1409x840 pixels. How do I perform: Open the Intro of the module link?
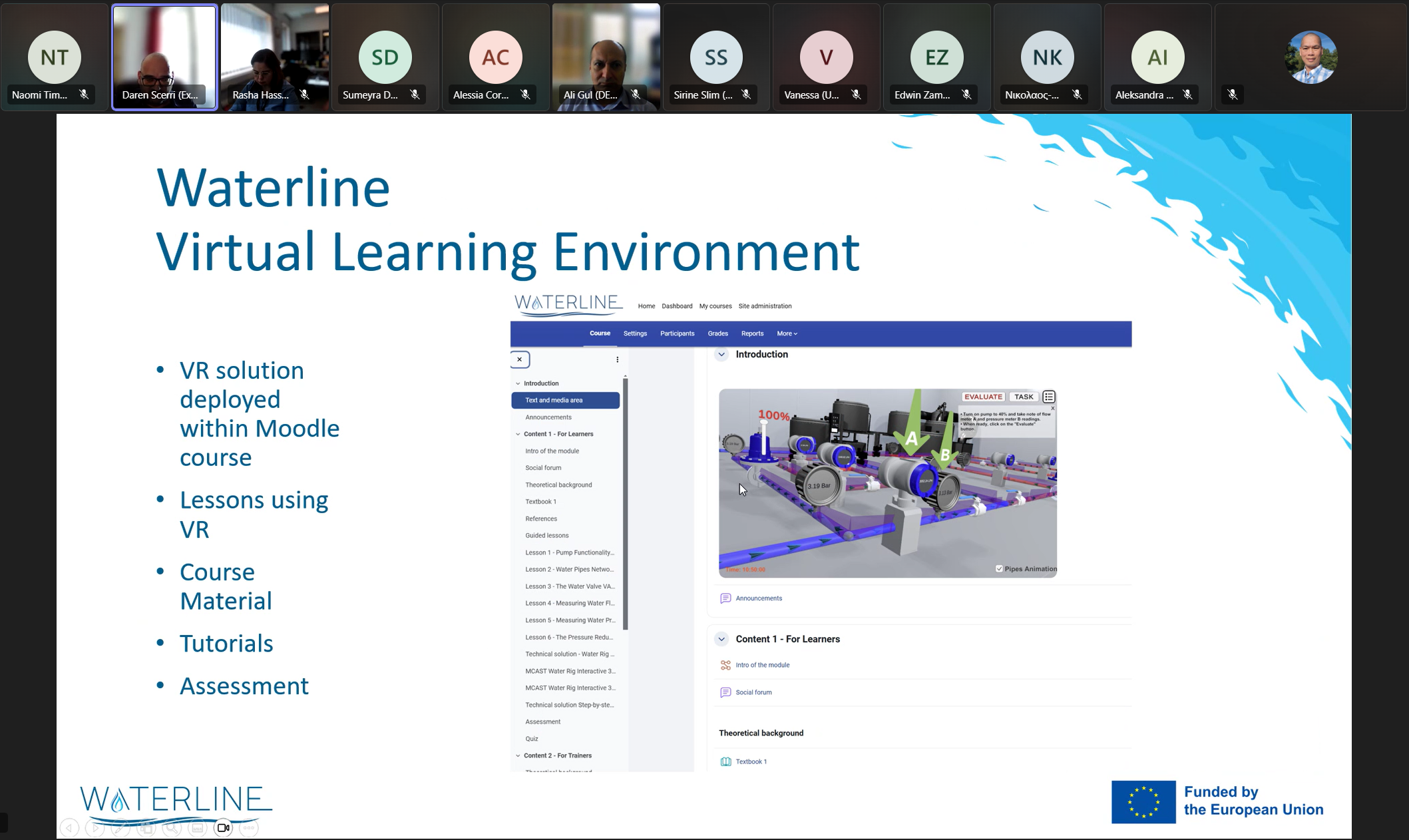pyautogui.click(x=762, y=665)
